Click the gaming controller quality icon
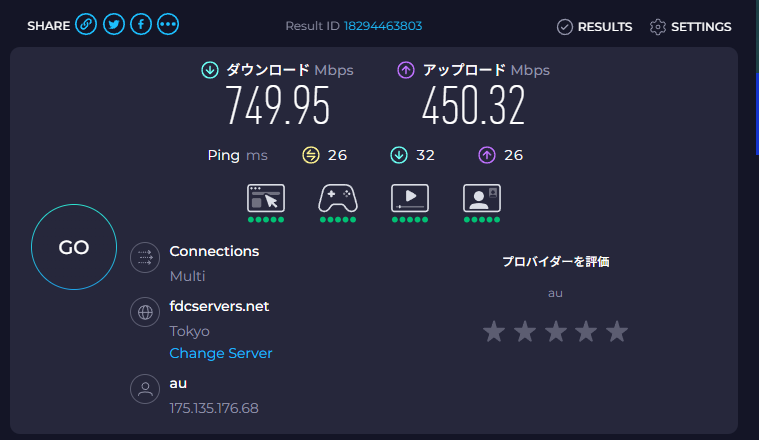The width and height of the screenshot is (759, 440). pos(338,198)
